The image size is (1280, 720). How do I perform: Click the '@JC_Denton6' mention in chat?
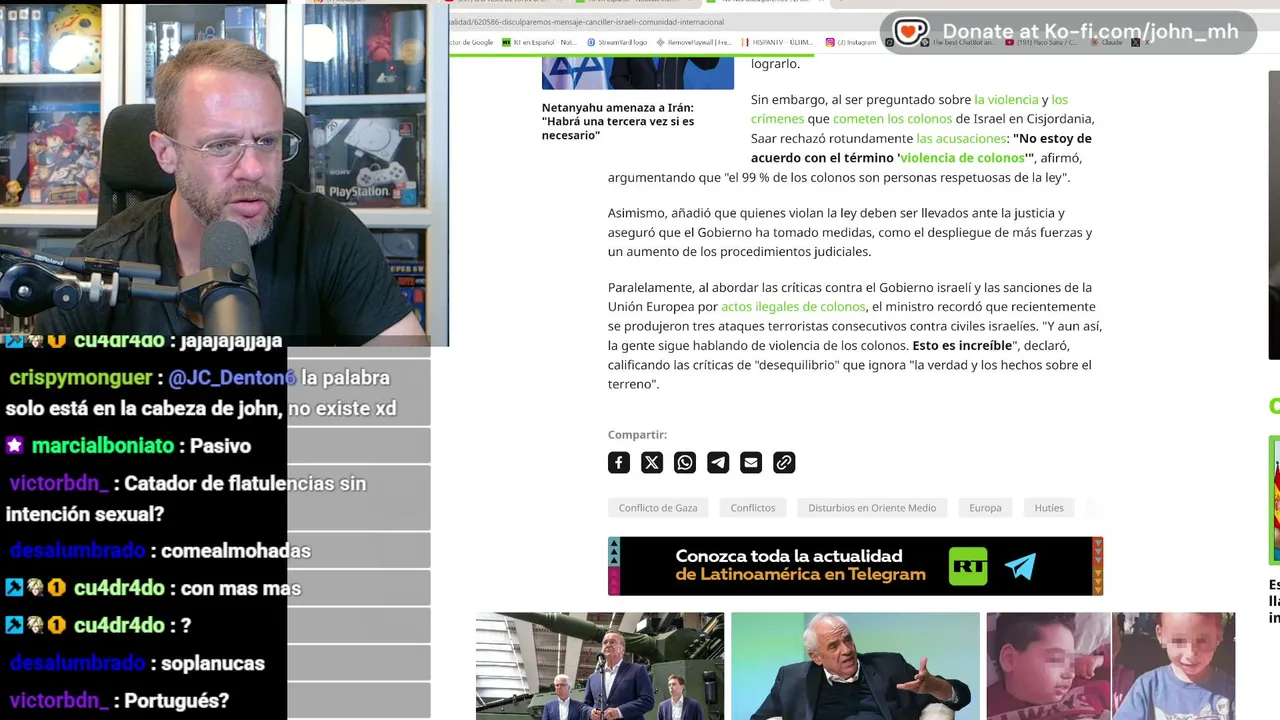pyautogui.click(x=232, y=378)
